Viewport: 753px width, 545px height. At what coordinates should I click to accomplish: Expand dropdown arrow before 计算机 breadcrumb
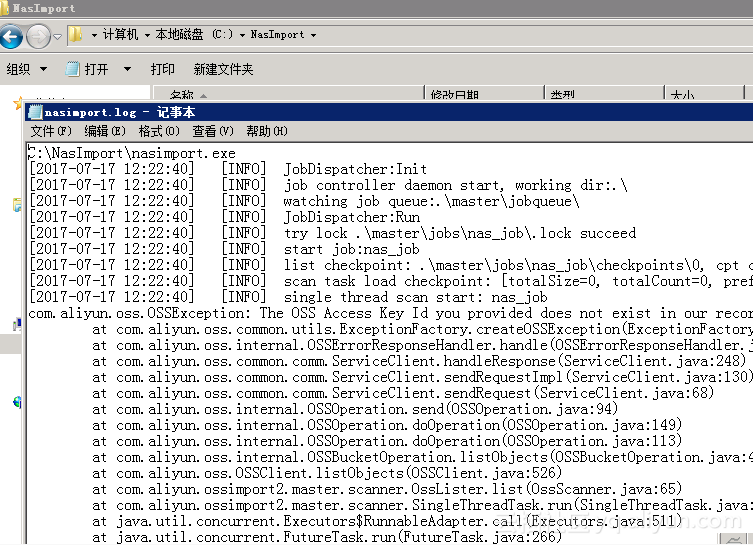94,35
